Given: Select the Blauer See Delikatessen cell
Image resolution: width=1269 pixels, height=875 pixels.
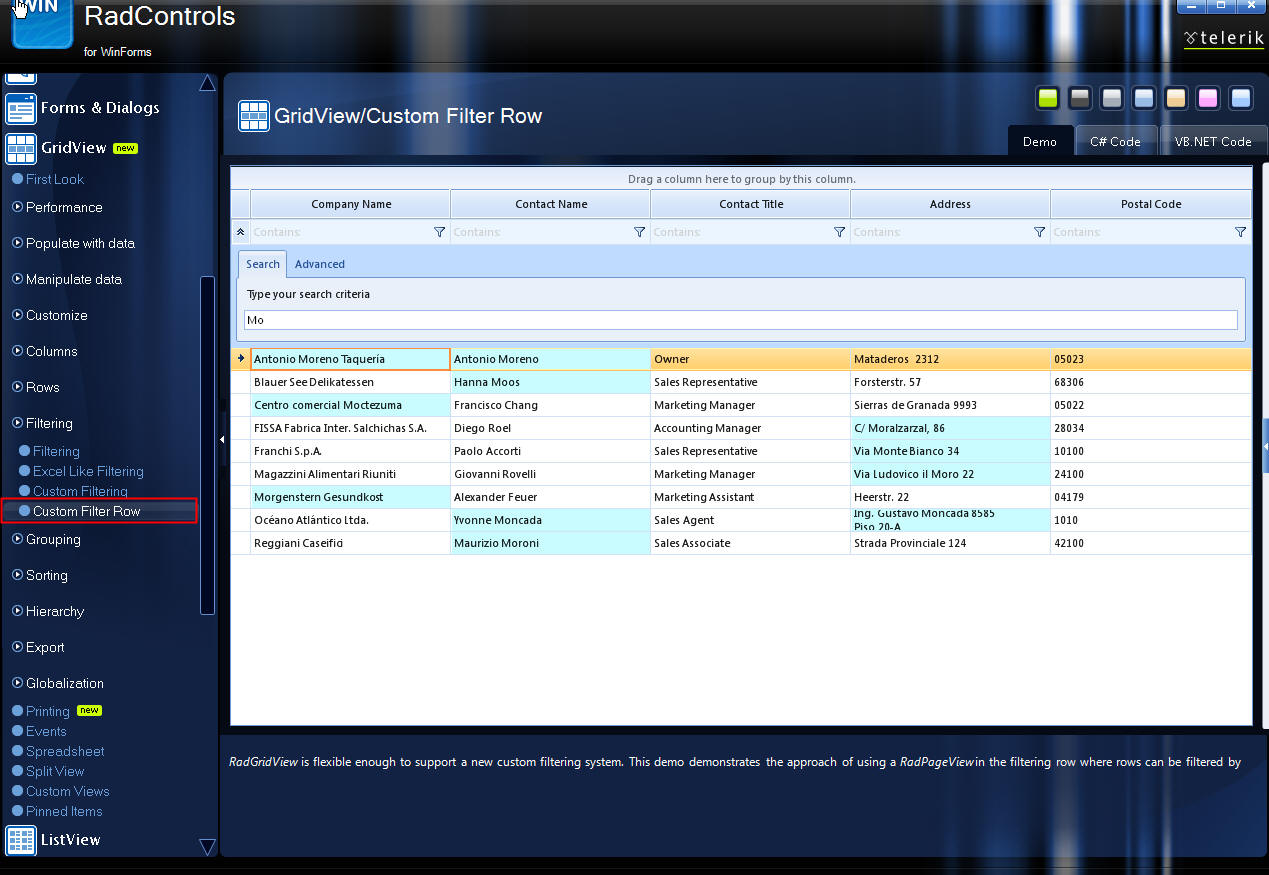Looking at the screenshot, I should coord(351,382).
